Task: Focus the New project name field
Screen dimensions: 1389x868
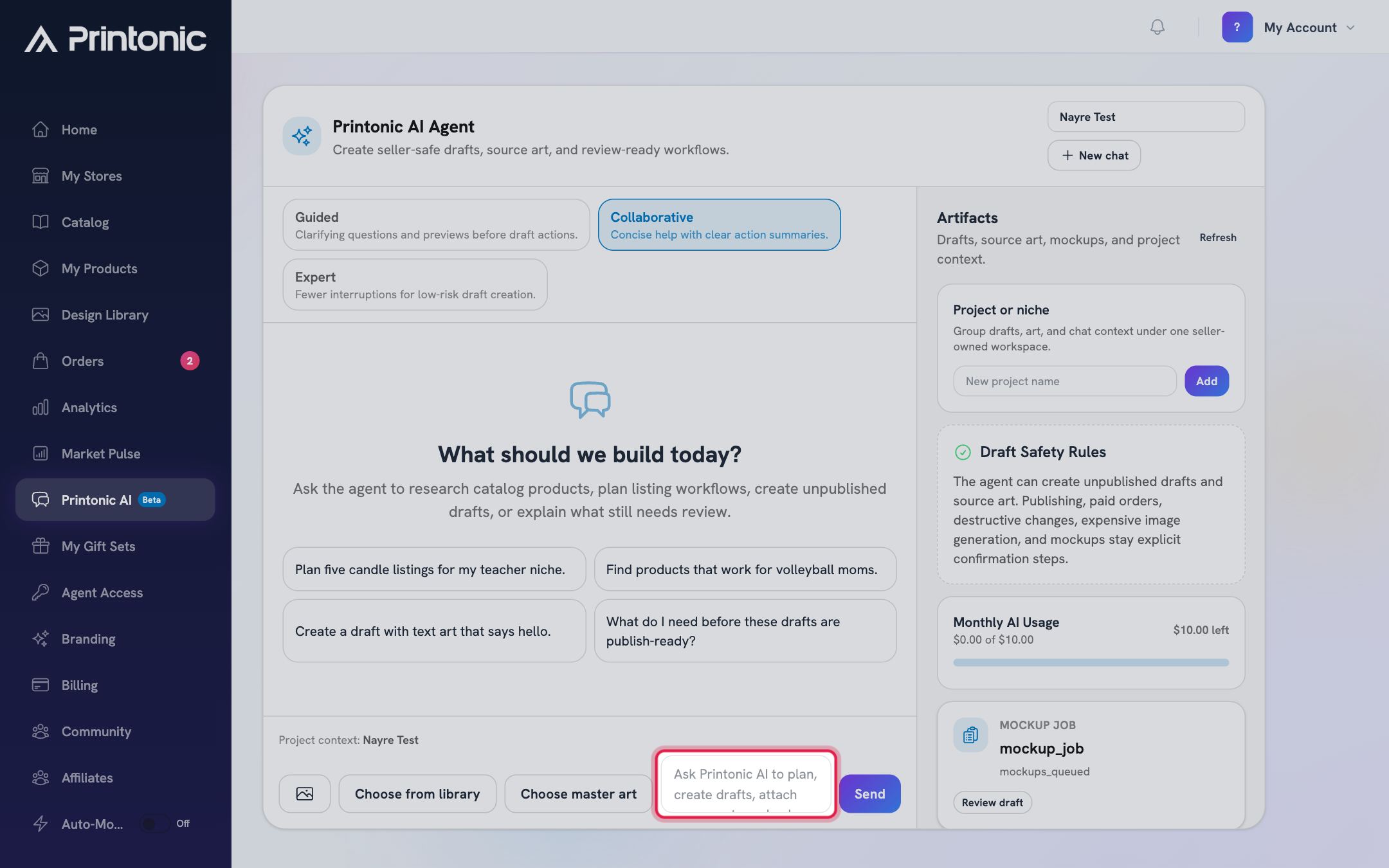Action: [1065, 381]
